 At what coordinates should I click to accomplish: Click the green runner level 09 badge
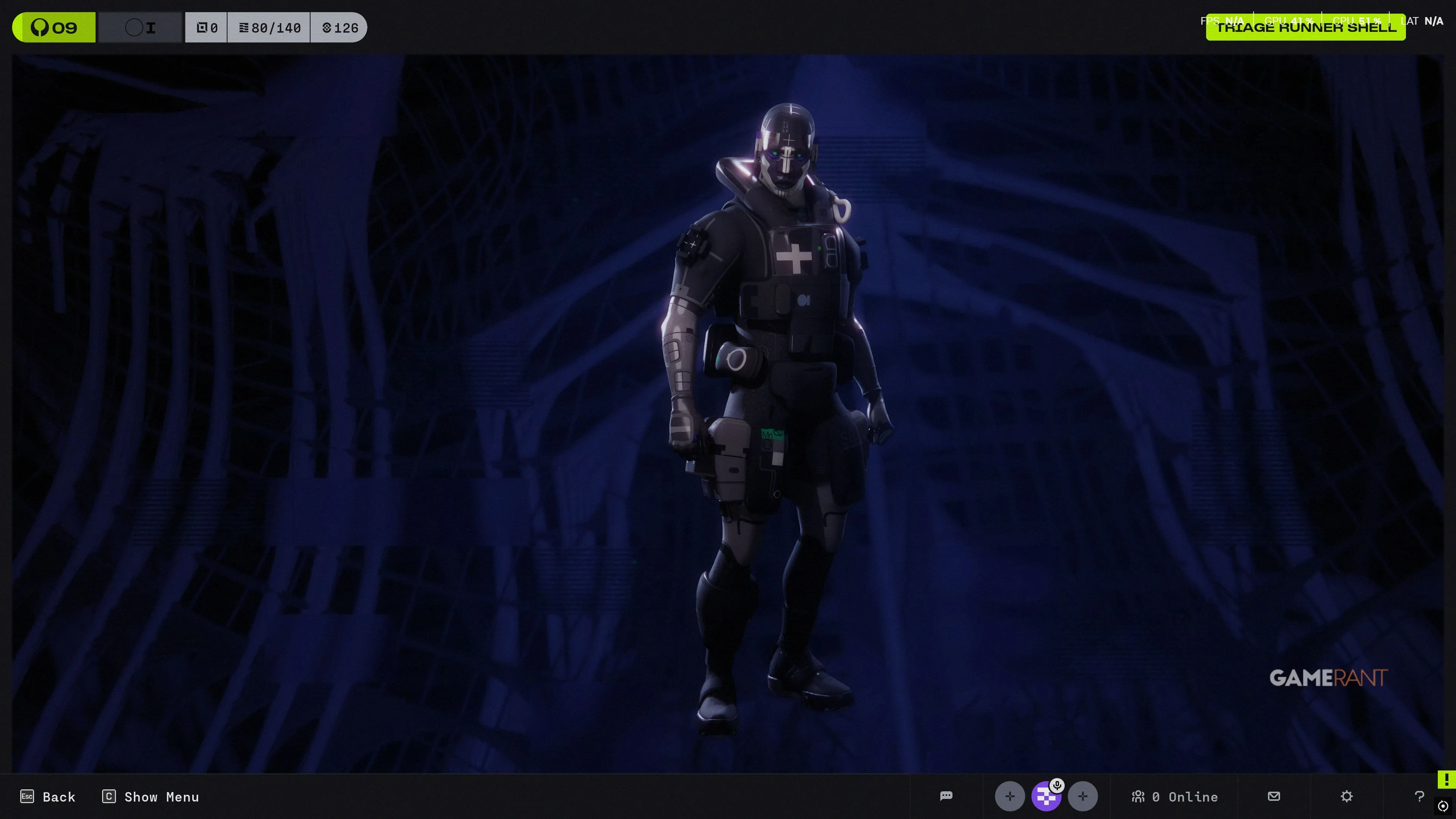tap(54, 27)
